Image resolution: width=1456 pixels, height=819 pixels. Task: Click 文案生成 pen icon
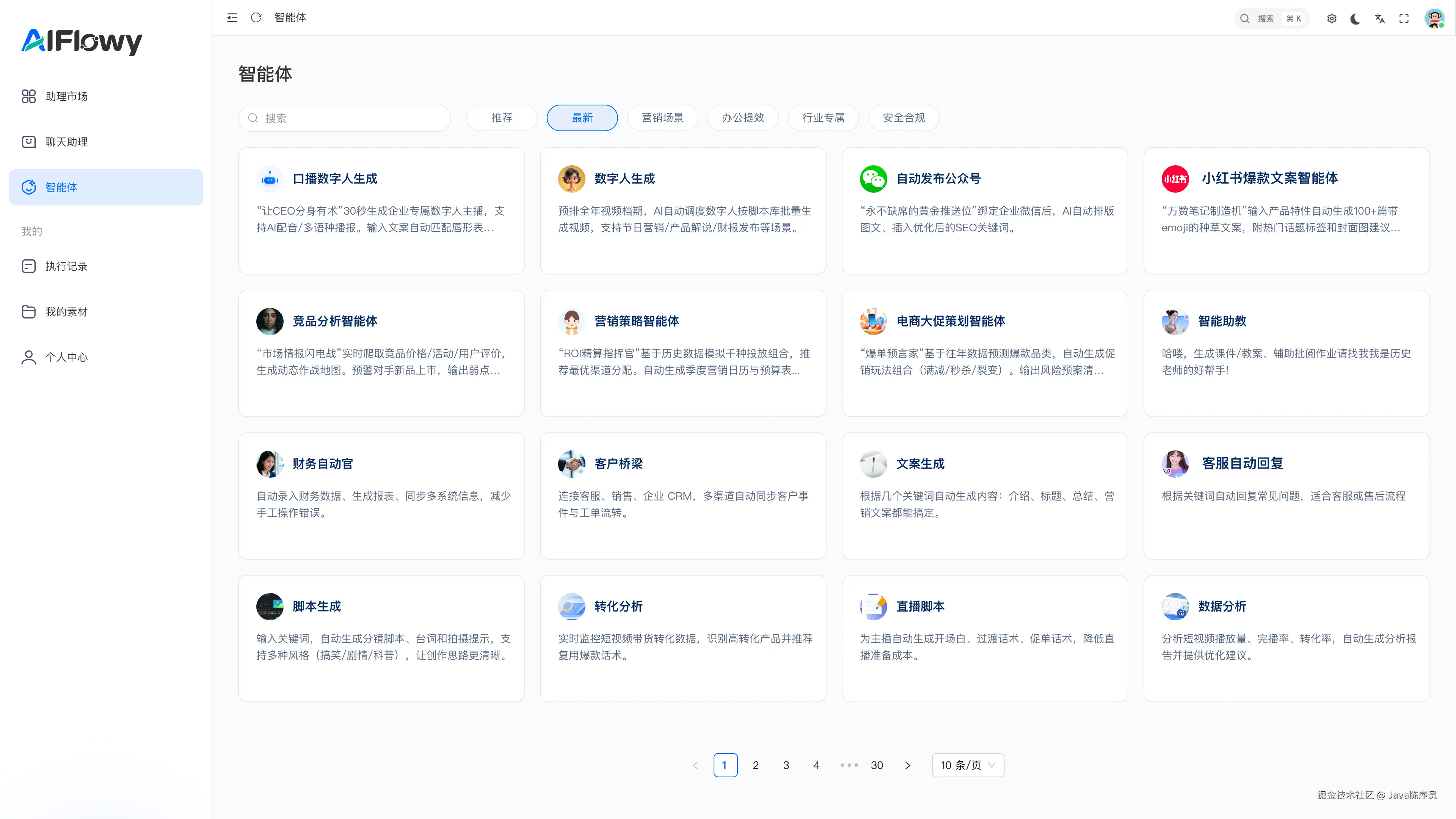[x=873, y=463]
